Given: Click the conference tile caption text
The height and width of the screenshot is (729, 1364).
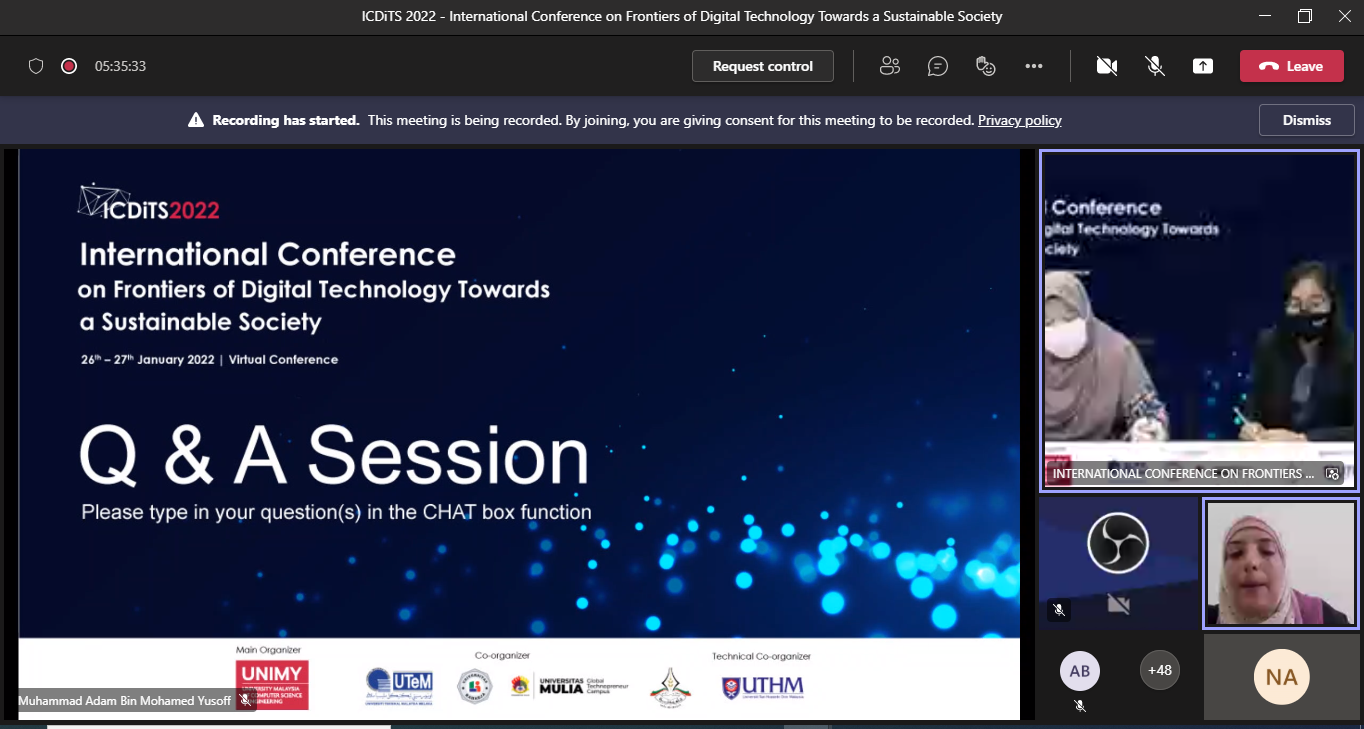Looking at the screenshot, I should point(1183,474).
